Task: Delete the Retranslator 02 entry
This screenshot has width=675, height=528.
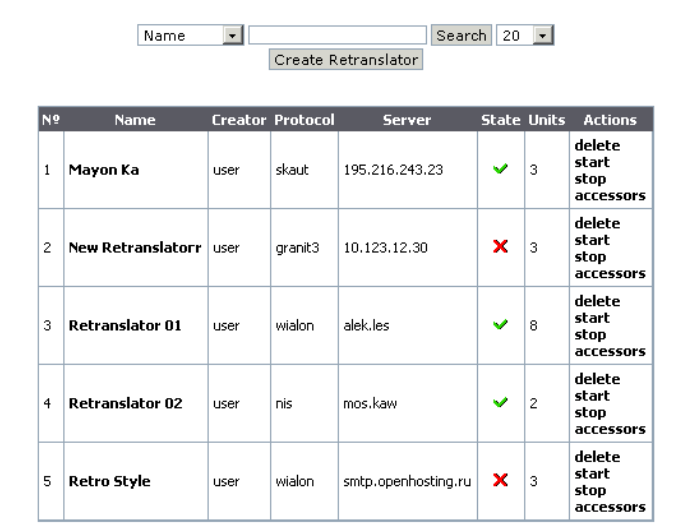Action: pyautogui.click(x=597, y=379)
